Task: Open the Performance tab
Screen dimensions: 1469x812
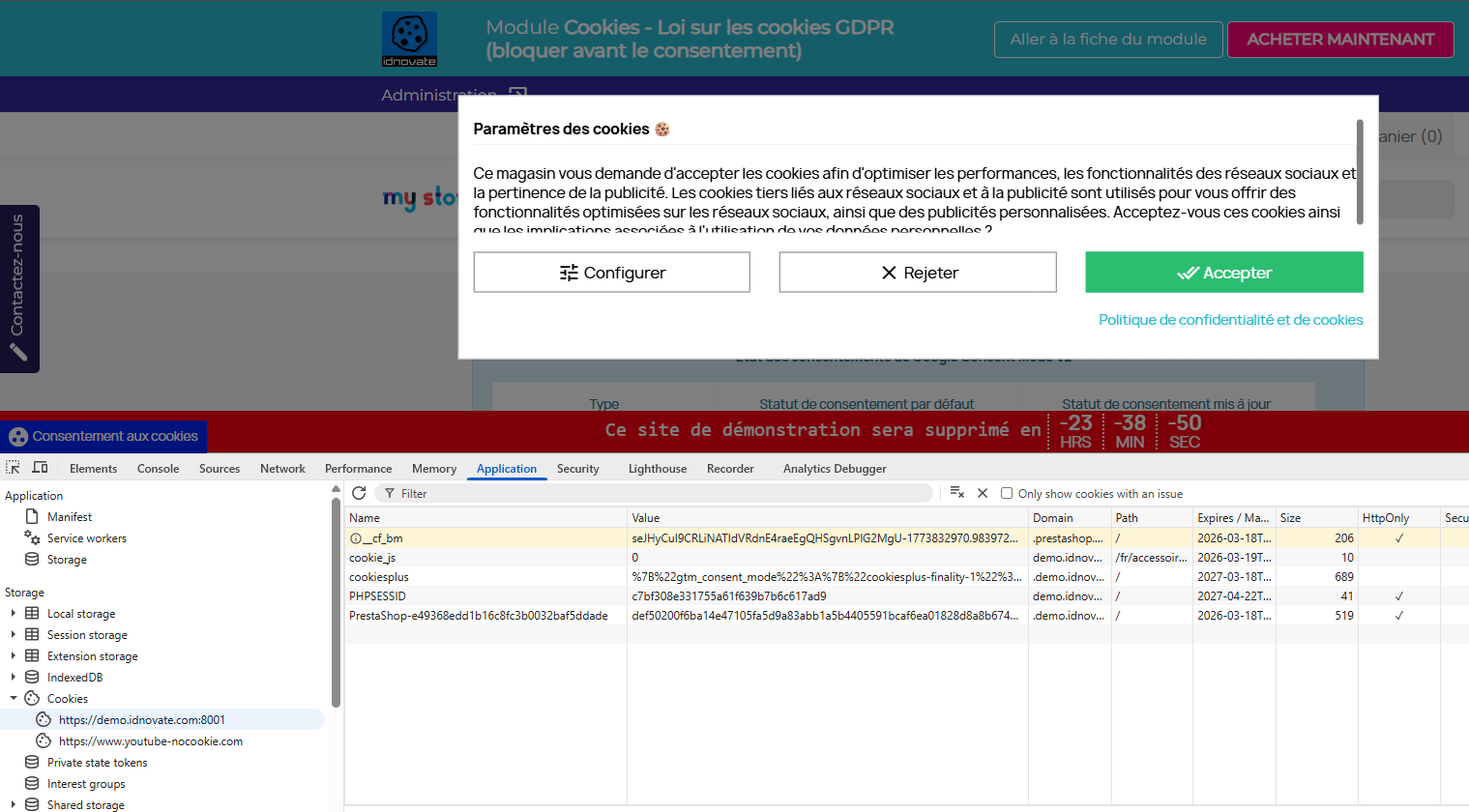Action: coord(358,469)
